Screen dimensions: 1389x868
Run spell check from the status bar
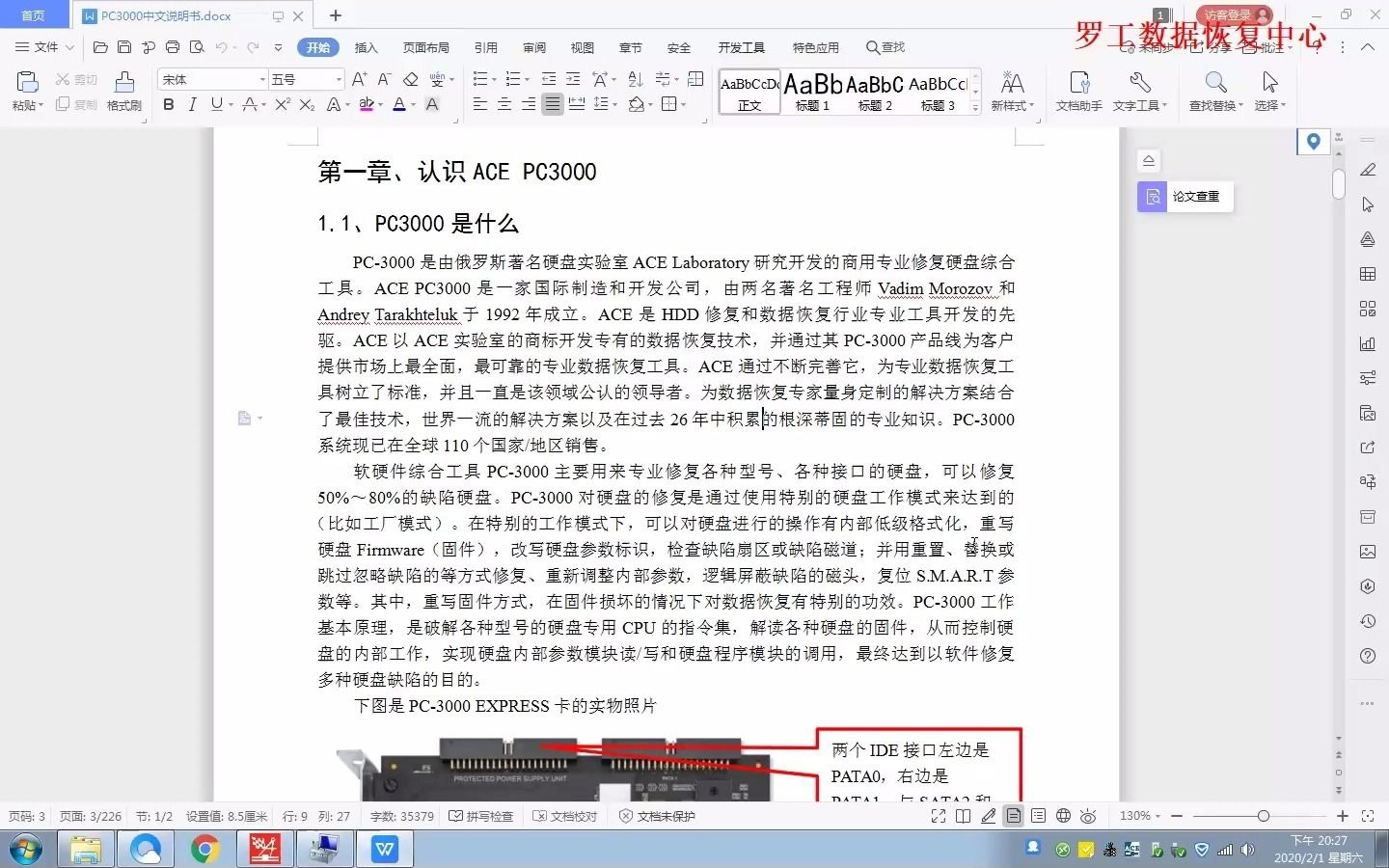(x=482, y=816)
